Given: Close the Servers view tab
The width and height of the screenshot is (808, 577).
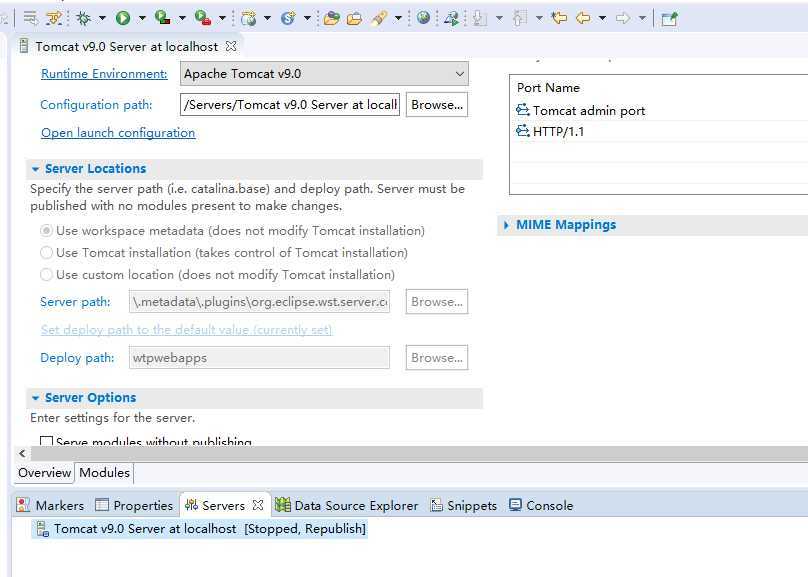Looking at the screenshot, I should tap(258, 505).
